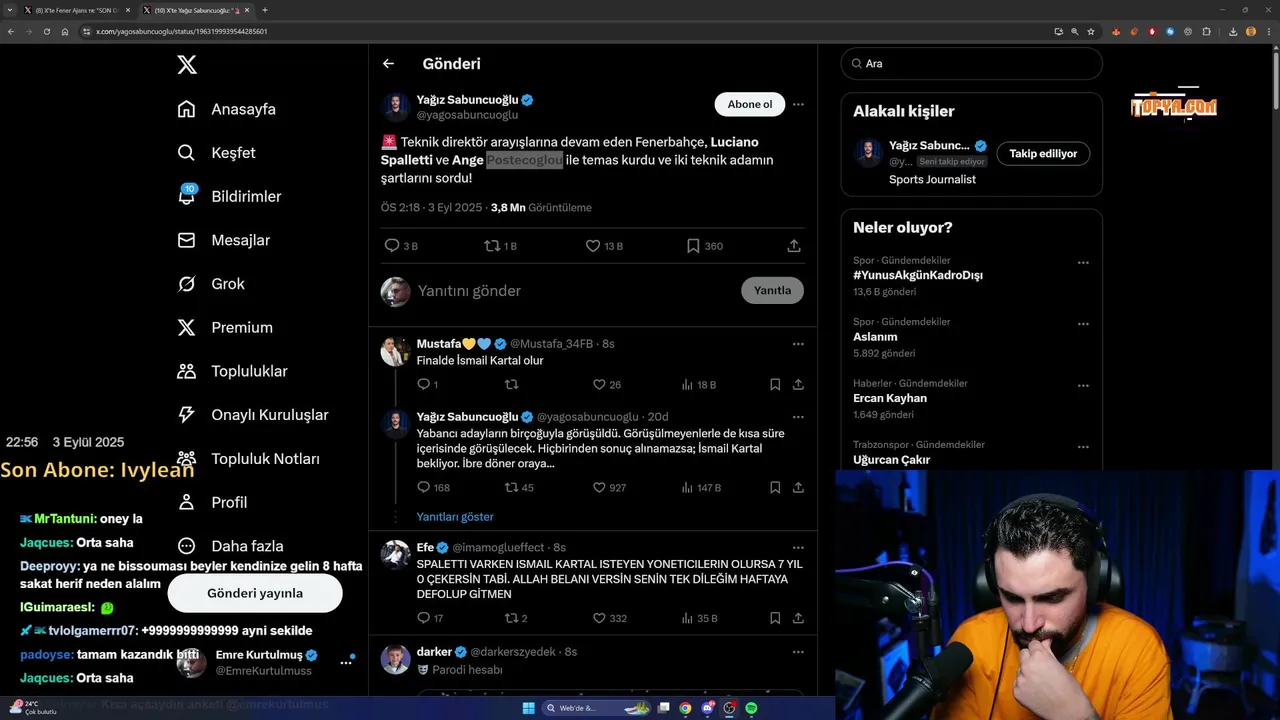Reload the page in browser
The image size is (1280, 720).
[x=46, y=31]
